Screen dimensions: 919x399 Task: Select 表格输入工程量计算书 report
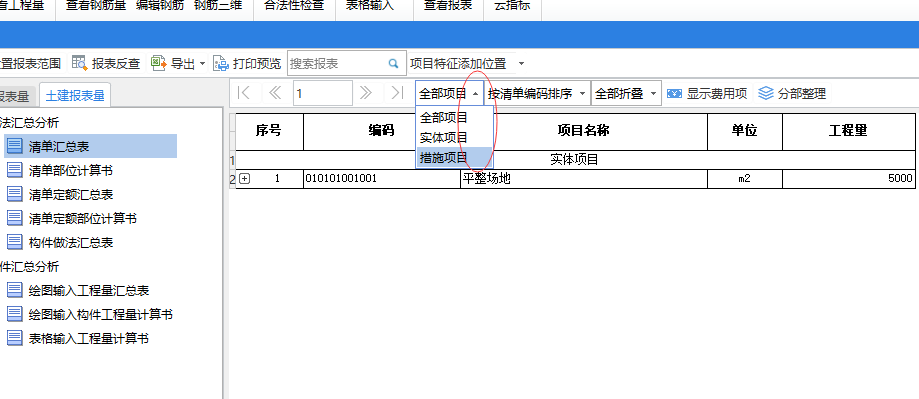pos(89,338)
